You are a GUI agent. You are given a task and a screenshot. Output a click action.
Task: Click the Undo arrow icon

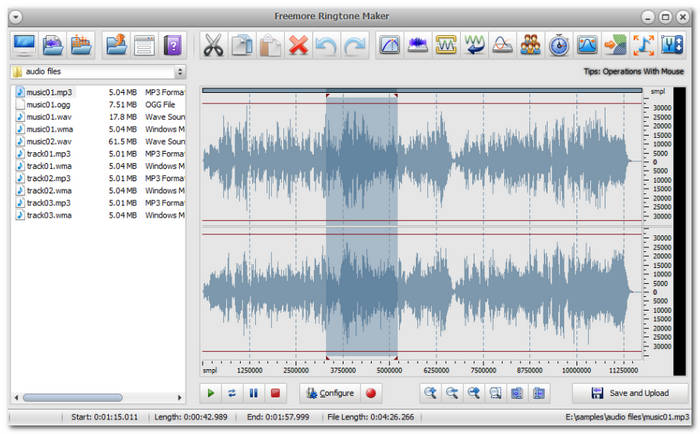pyautogui.click(x=326, y=45)
